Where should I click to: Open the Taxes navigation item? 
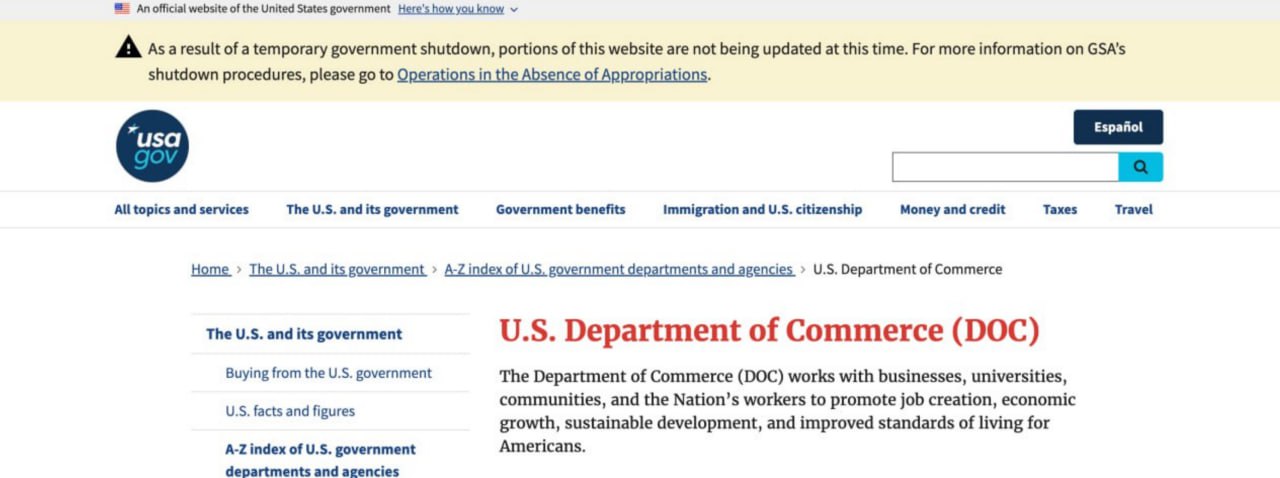(x=1060, y=210)
